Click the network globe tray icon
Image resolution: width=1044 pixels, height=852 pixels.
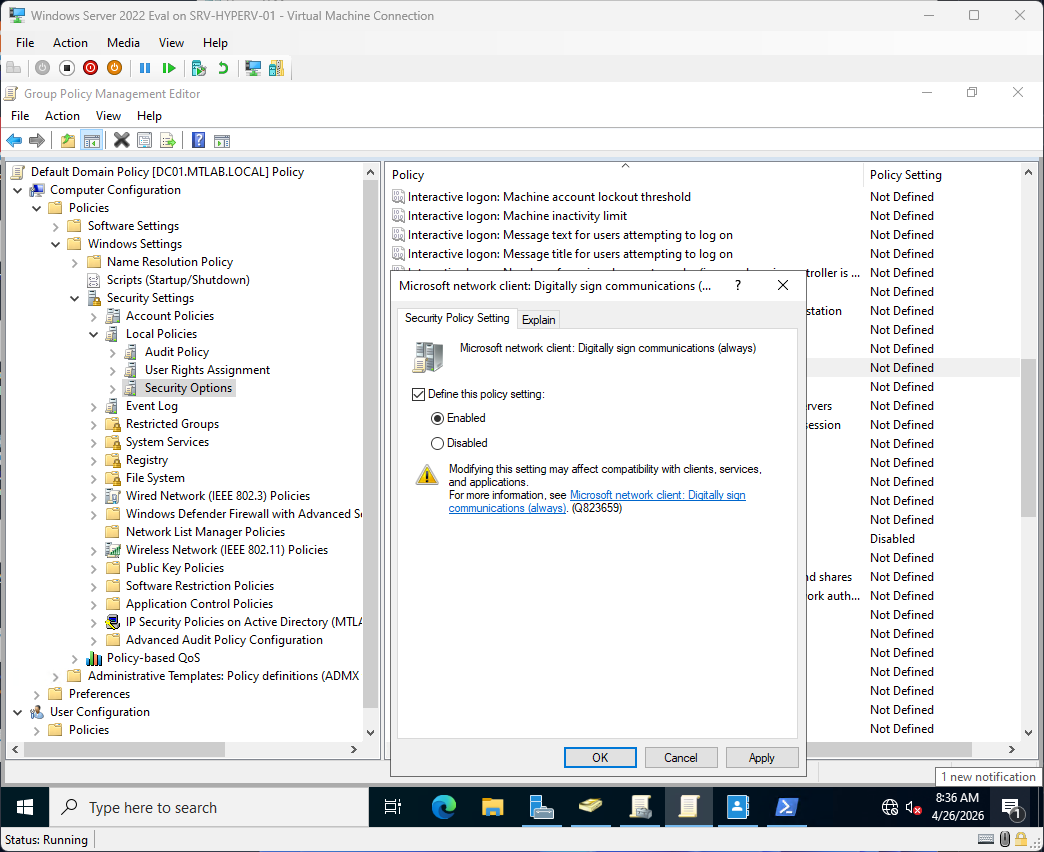[x=890, y=808]
